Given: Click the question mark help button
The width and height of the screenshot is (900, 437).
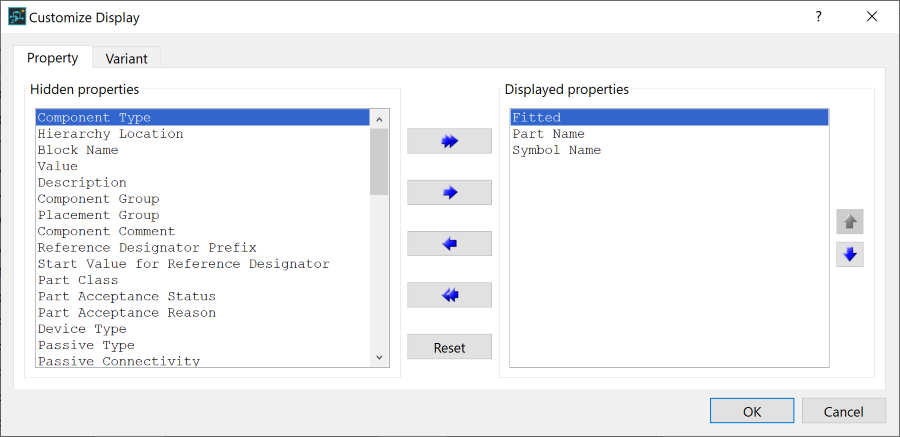Looking at the screenshot, I should click(x=818, y=17).
